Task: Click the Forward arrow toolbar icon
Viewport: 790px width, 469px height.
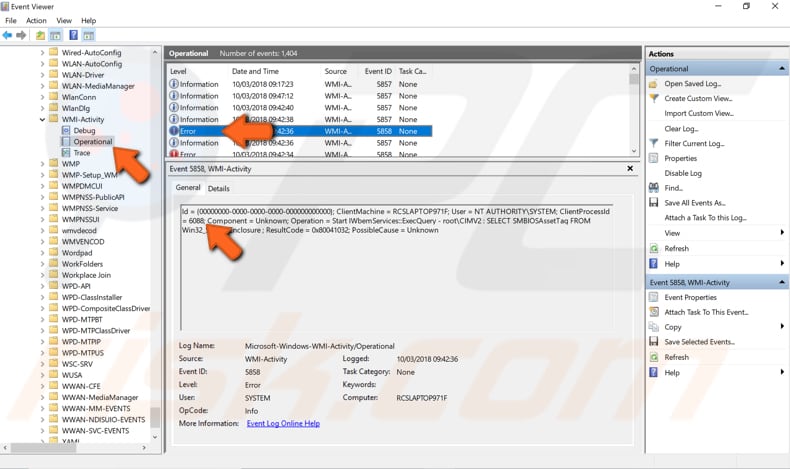Action: coord(21,35)
